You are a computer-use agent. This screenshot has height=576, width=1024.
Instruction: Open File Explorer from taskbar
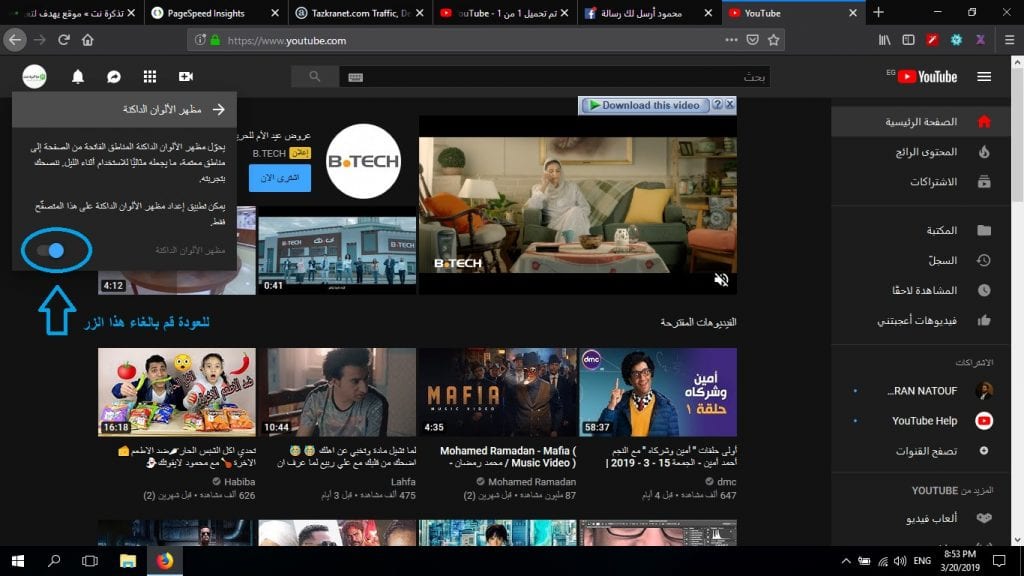pyautogui.click(x=128, y=561)
